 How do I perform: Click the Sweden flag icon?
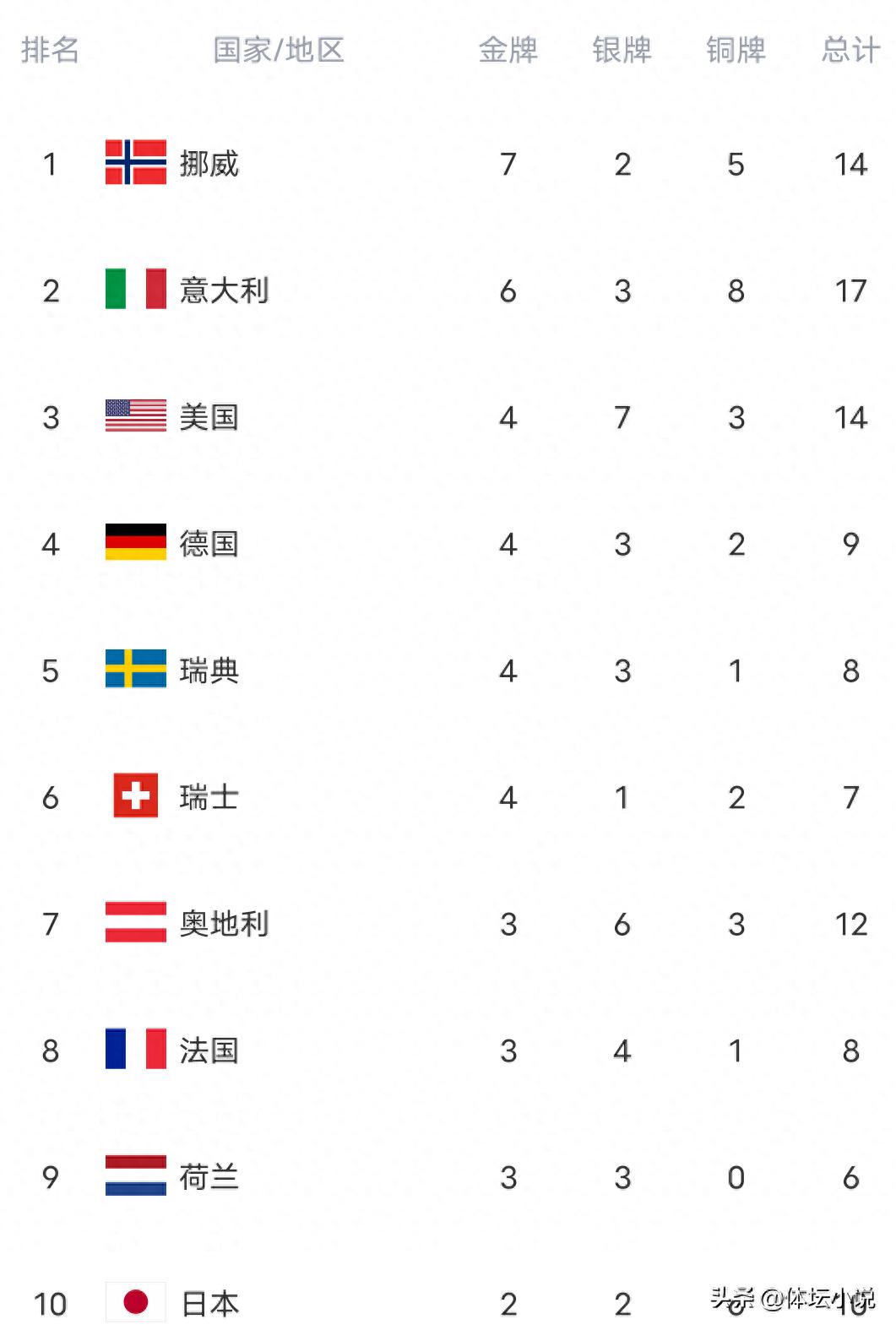[x=135, y=669]
